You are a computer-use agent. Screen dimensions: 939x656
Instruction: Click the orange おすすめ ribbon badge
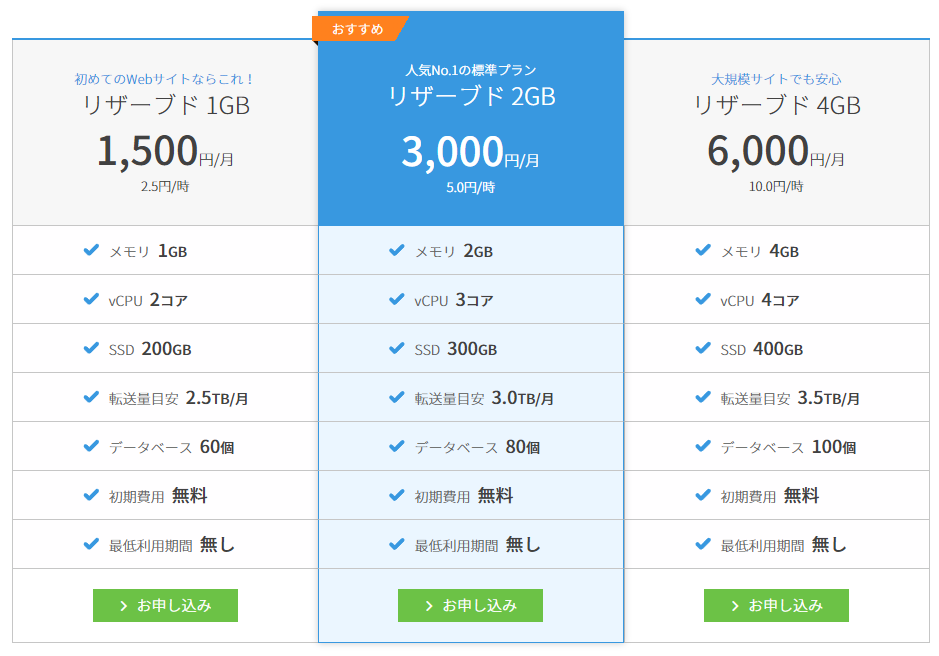click(358, 29)
